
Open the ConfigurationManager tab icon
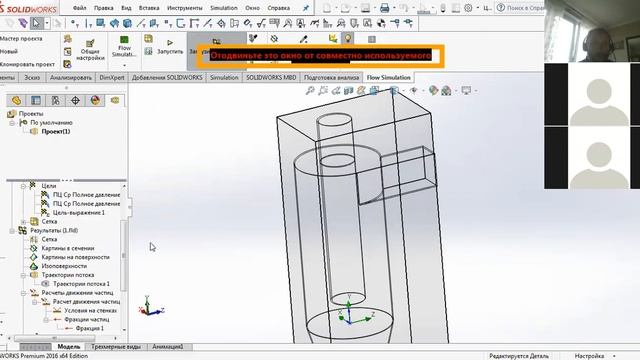pyautogui.click(x=56, y=100)
